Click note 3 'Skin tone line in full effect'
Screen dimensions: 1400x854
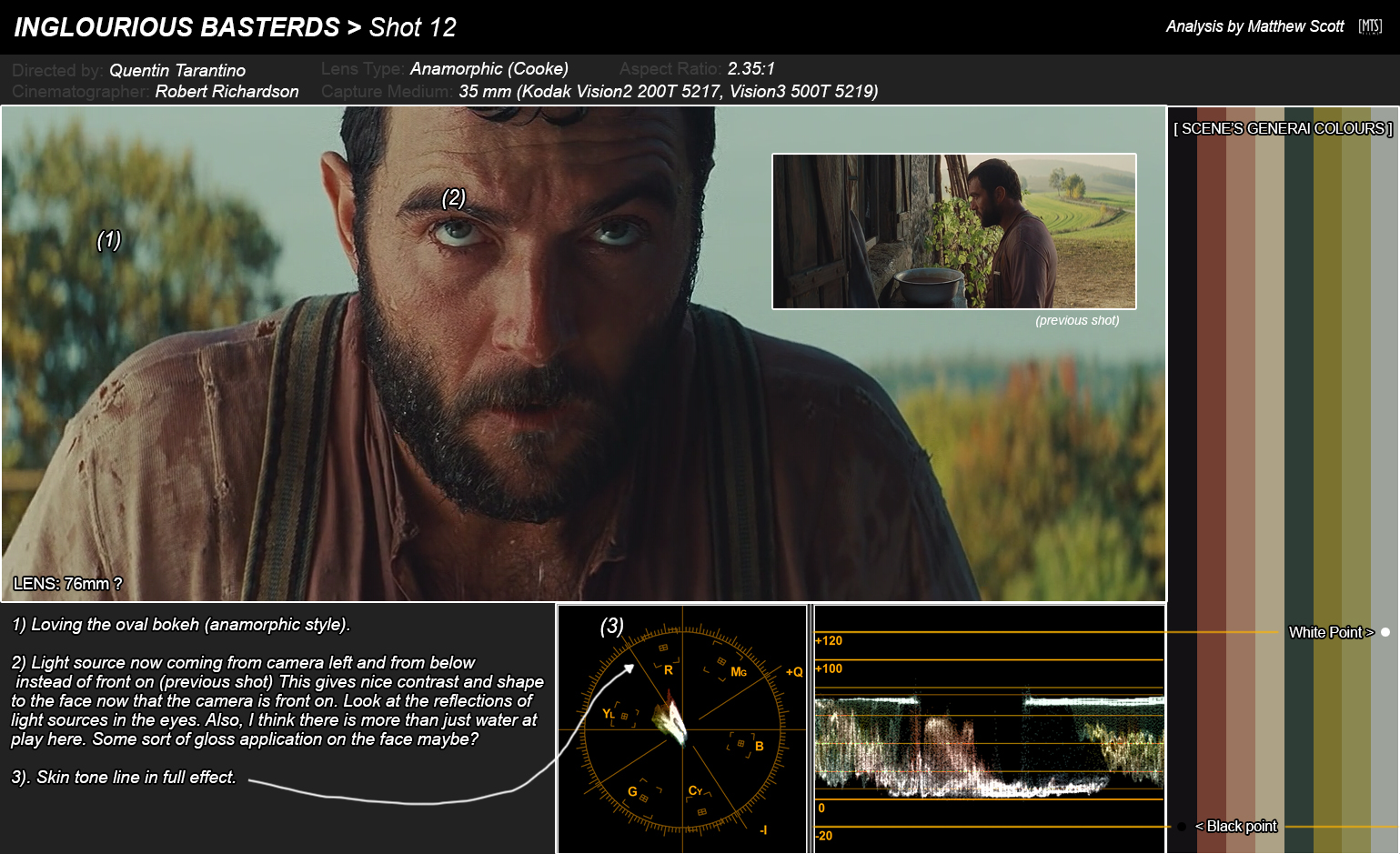tap(124, 777)
